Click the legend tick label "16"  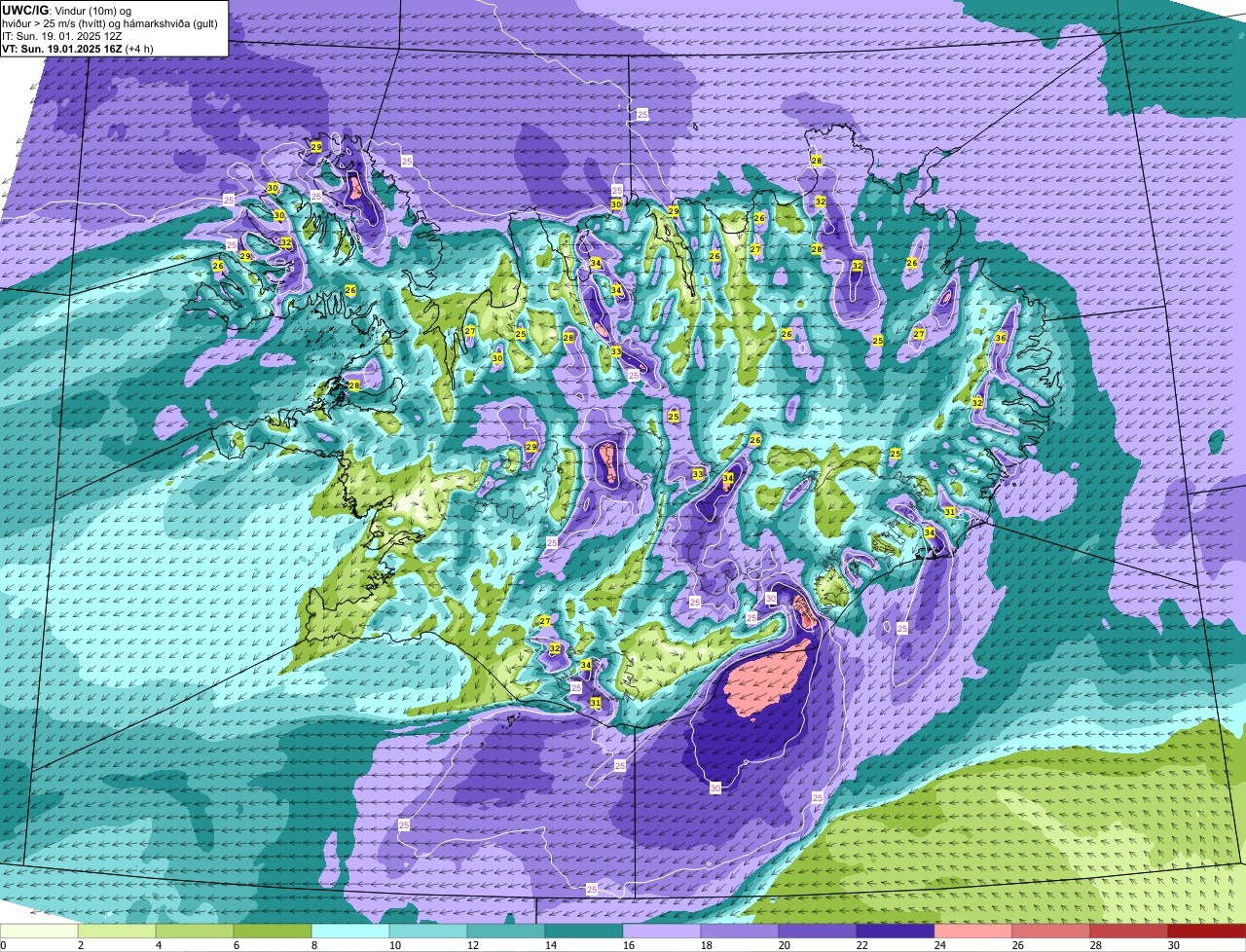[x=629, y=945]
